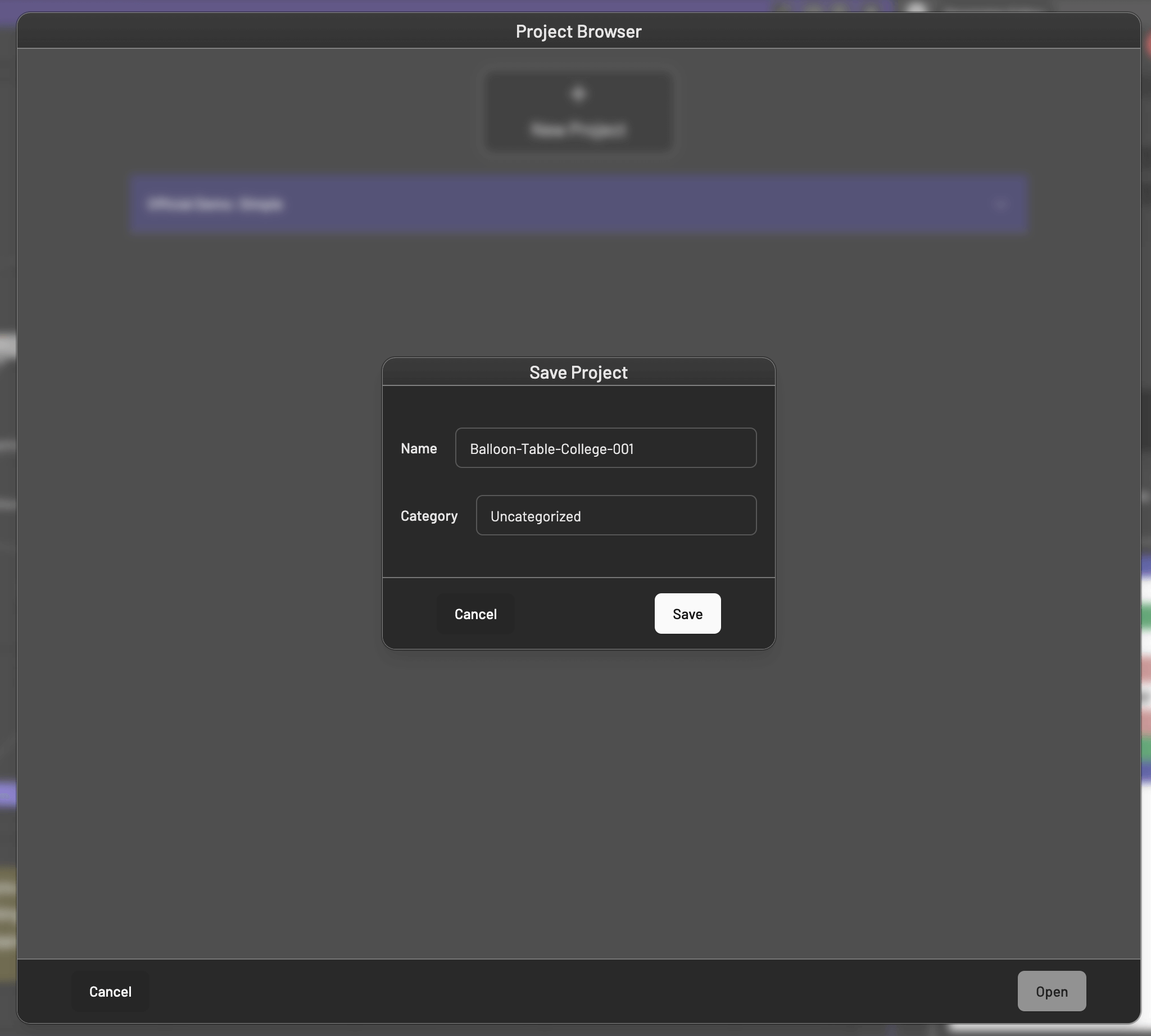Click the chevron on the demo songs row

(x=1000, y=204)
